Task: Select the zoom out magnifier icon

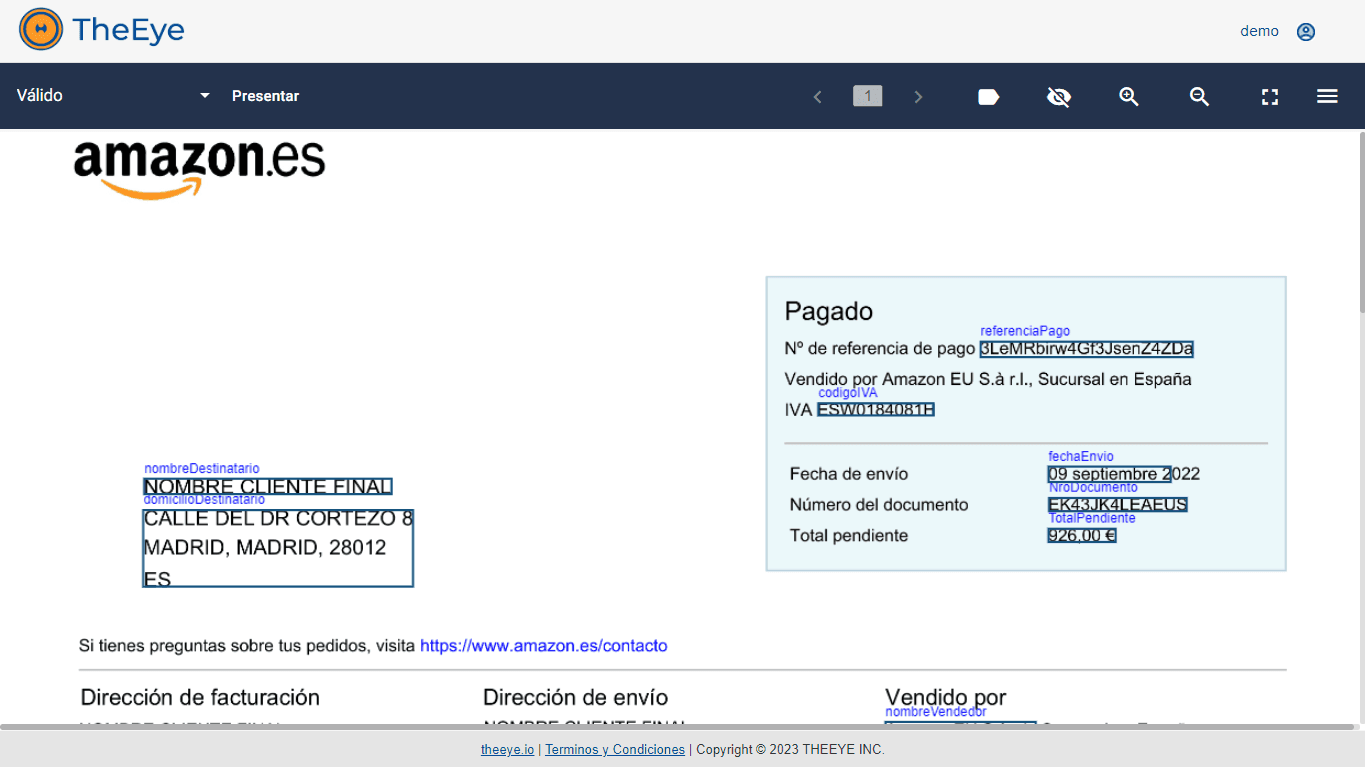Action: point(1199,96)
